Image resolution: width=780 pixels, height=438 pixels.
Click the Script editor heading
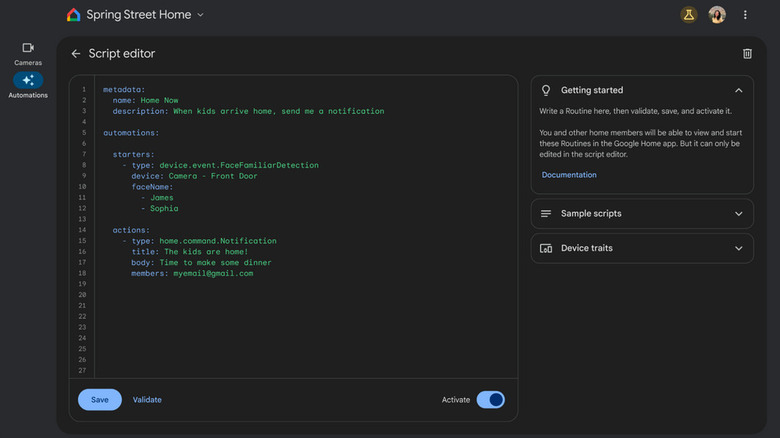tap(122, 54)
